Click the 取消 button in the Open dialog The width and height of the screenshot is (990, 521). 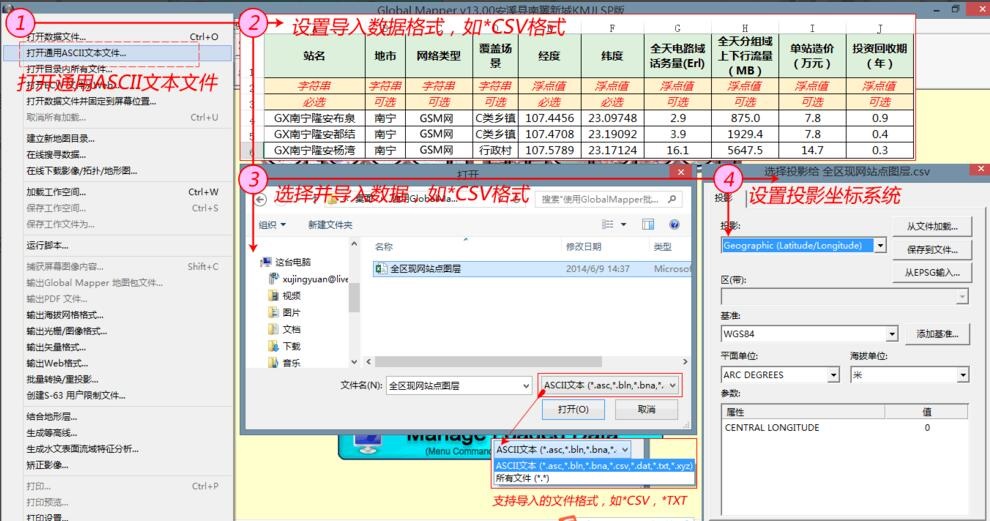click(x=647, y=410)
